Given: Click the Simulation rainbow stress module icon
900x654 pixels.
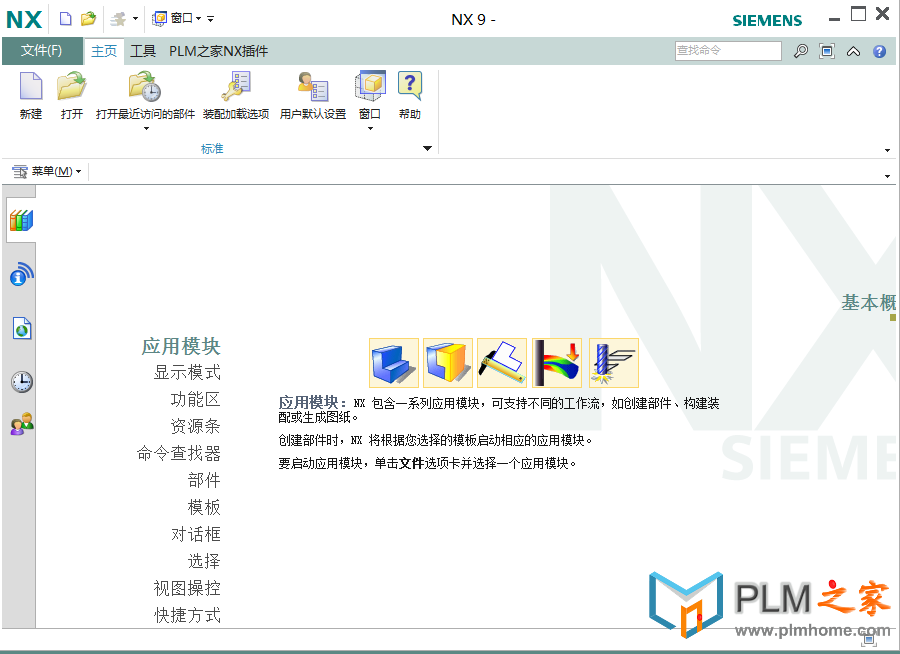Looking at the screenshot, I should 557,363.
